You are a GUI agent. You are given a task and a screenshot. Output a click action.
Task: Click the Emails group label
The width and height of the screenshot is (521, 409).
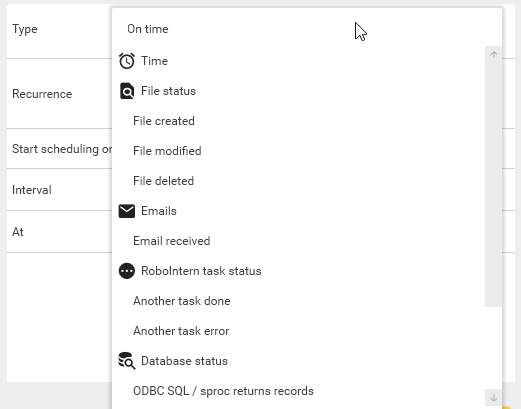pyautogui.click(x=159, y=211)
